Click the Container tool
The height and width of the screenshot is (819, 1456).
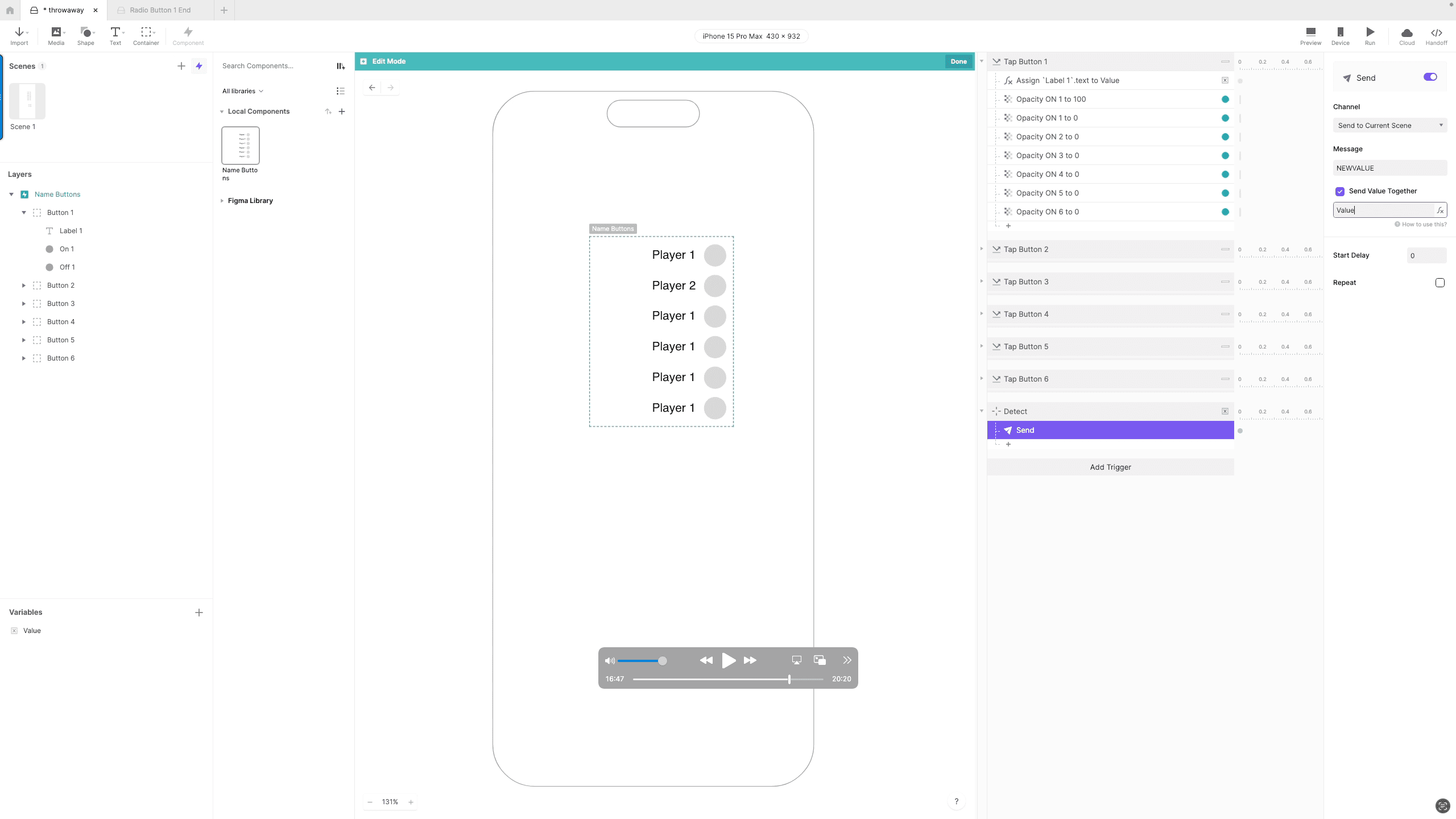(x=146, y=35)
